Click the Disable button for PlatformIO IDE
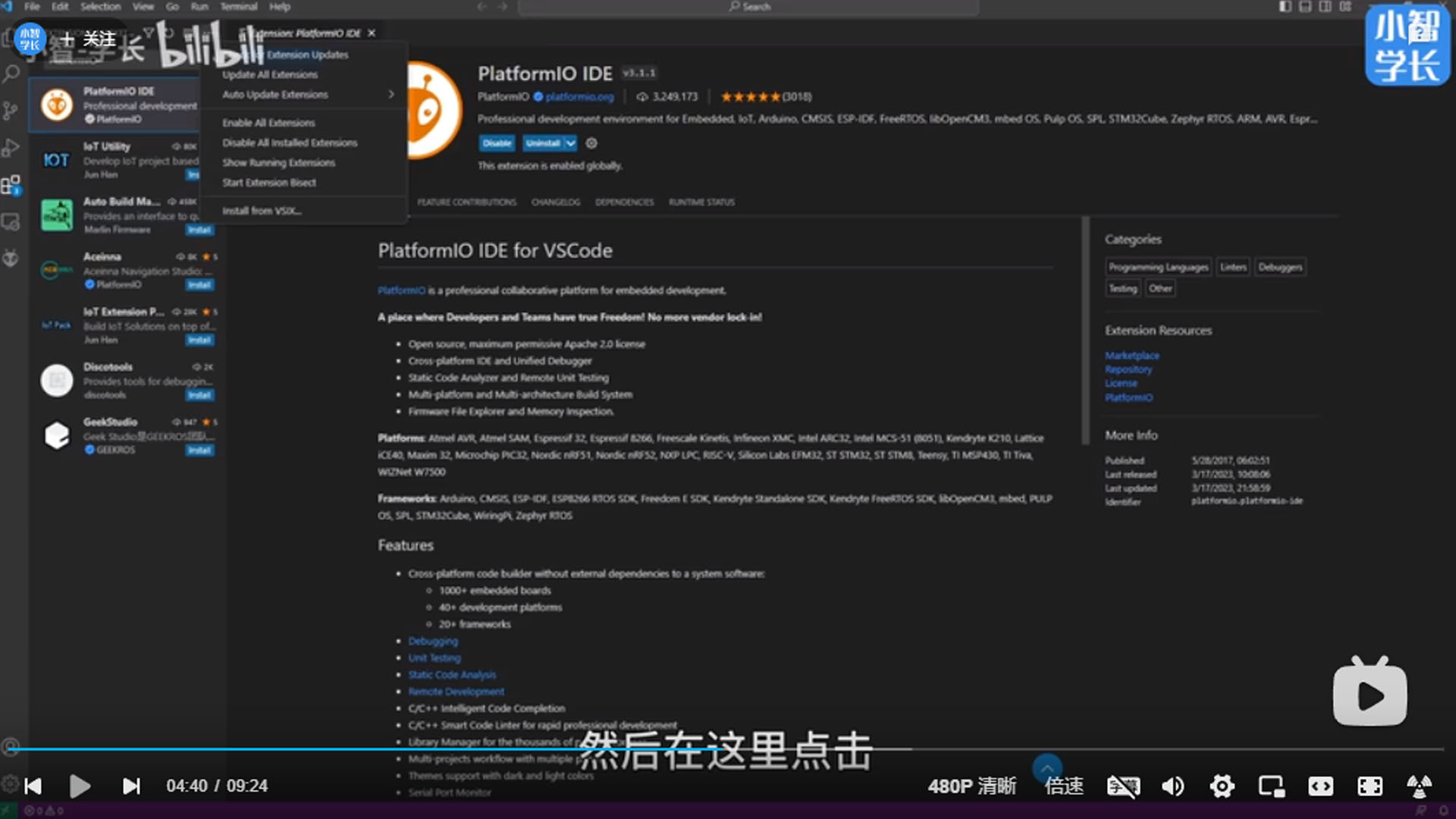Viewport: 1456px width, 819px height. 497,143
